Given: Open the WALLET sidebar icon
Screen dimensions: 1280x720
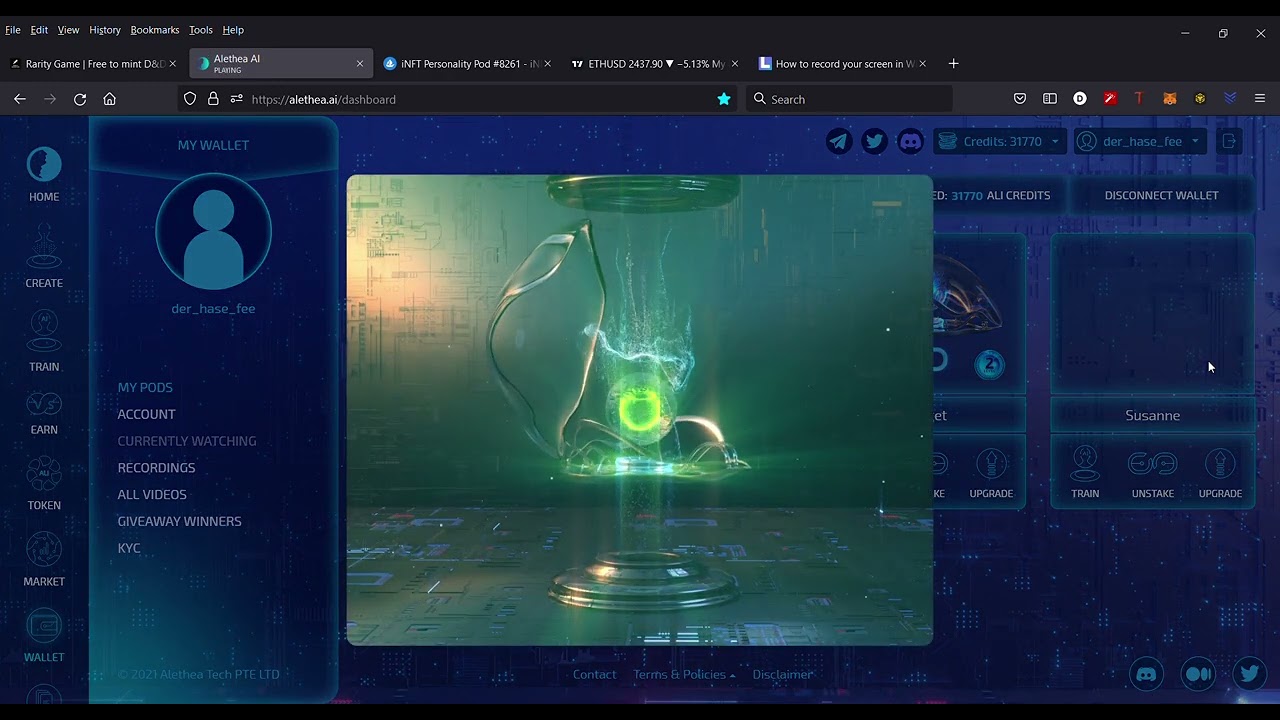Looking at the screenshot, I should (44, 626).
